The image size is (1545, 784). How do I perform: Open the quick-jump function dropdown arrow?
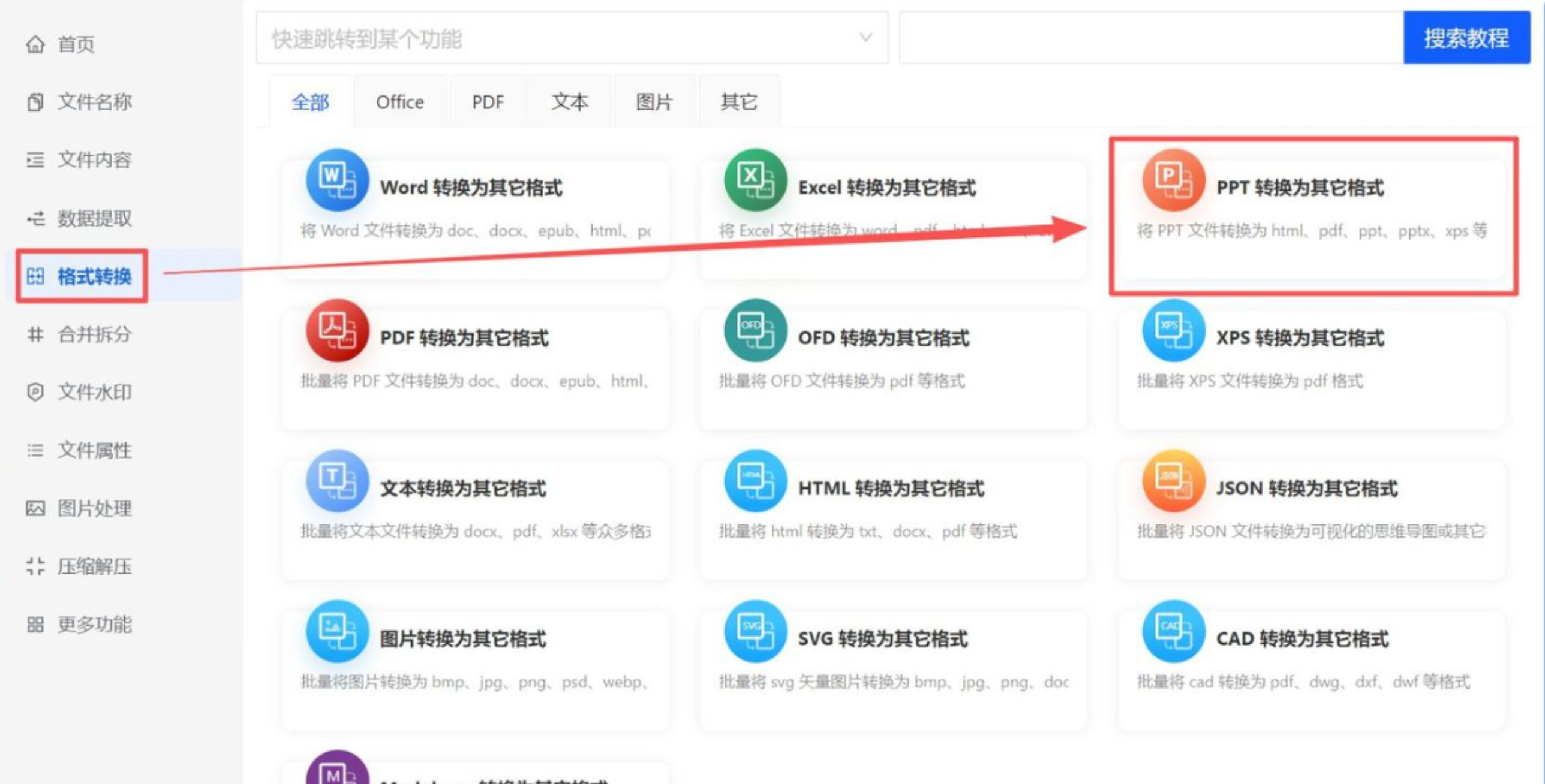(x=865, y=38)
